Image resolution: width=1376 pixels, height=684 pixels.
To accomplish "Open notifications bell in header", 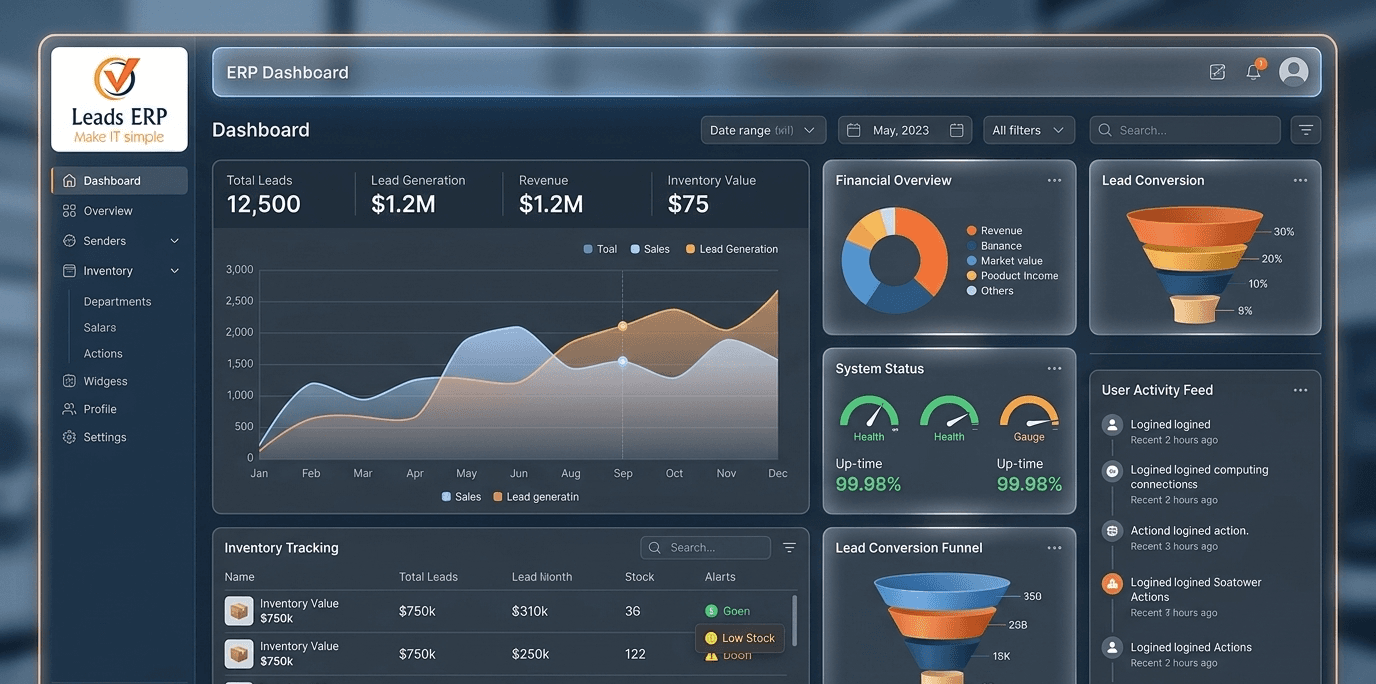I will coord(1253,72).
